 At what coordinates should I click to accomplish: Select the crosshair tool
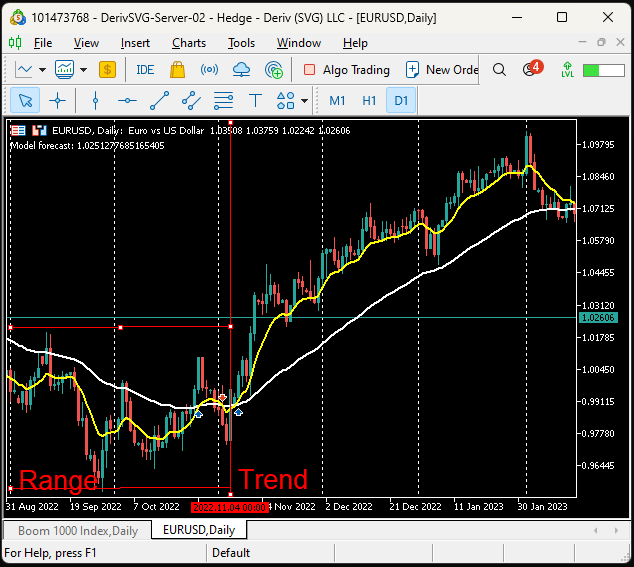click(x=57, y=100)
